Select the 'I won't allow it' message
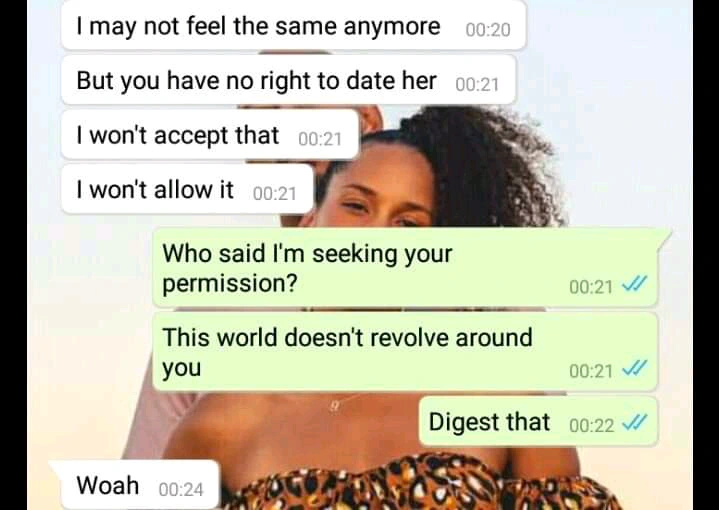Image resolution: width=719 pixels, height=510 pixels. tap(187, 189)
